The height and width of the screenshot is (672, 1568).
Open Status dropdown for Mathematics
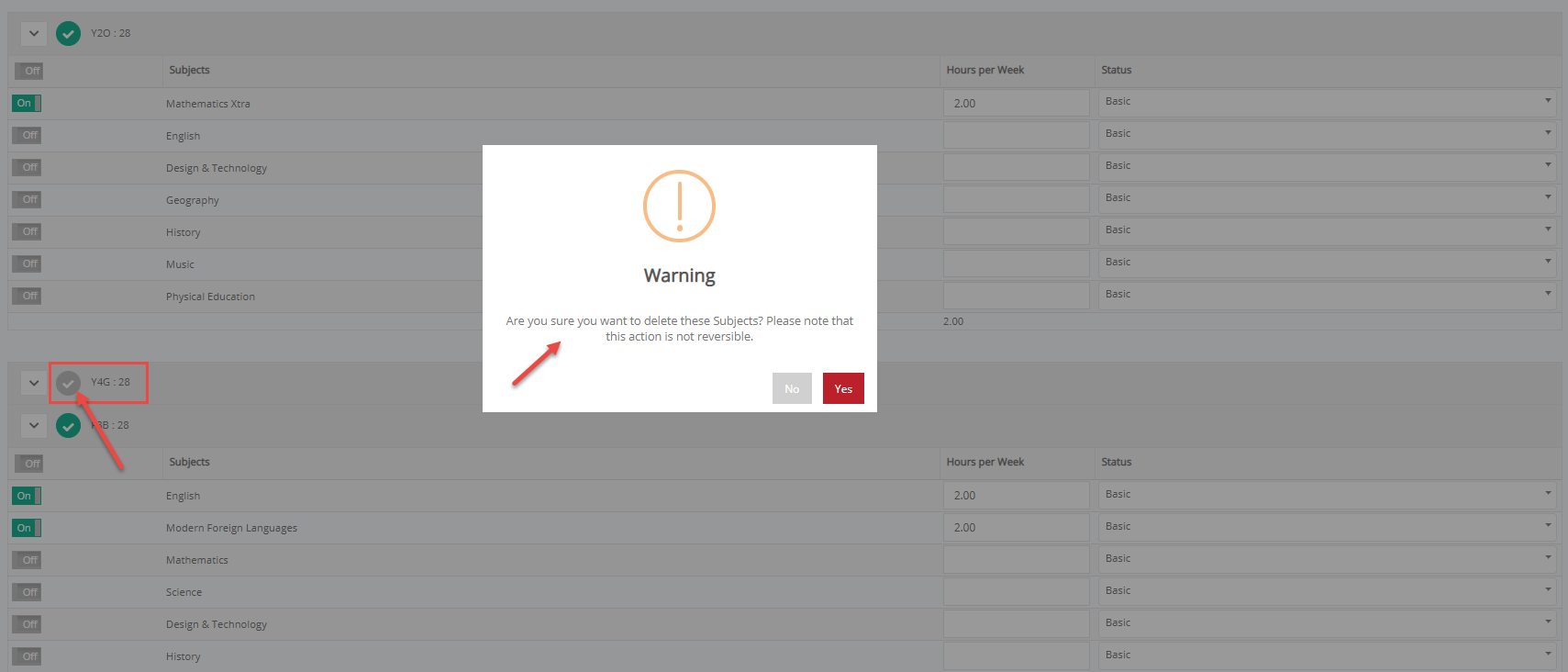(x=1328, y=559)
